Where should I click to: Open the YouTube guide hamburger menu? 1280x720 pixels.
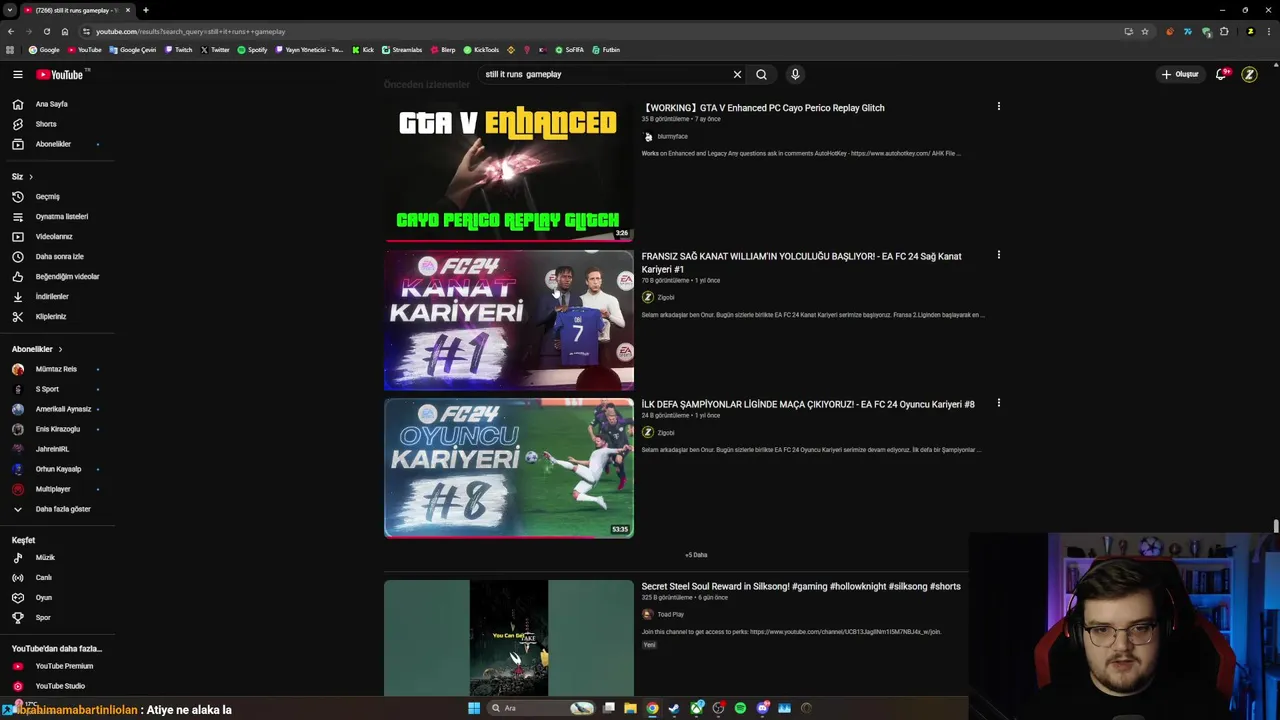tap(17, 74)
